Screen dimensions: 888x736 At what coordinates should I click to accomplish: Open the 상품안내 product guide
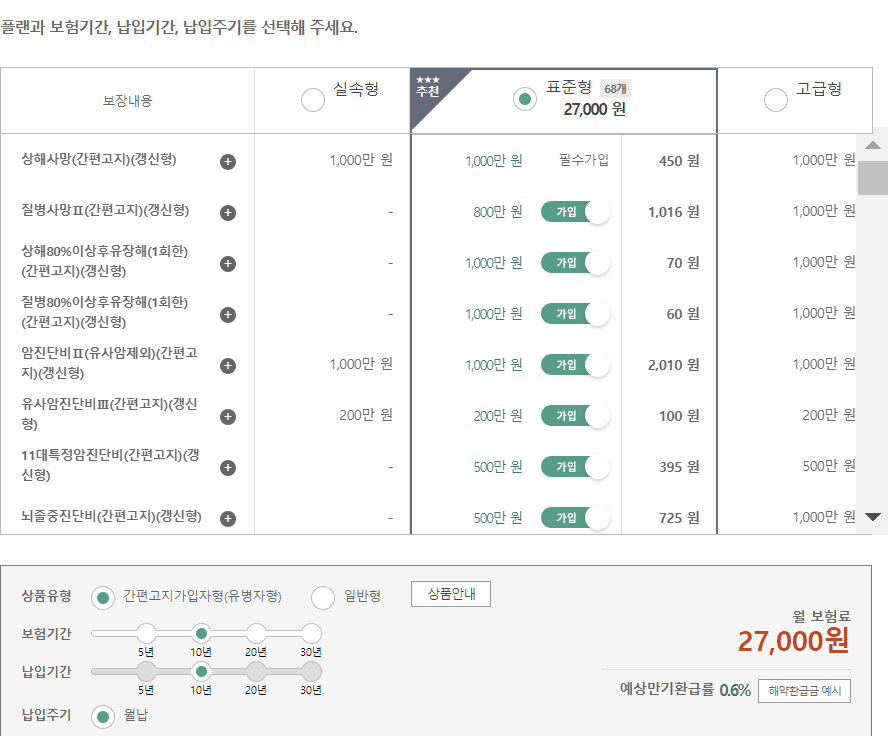click(x=451, y=594)
